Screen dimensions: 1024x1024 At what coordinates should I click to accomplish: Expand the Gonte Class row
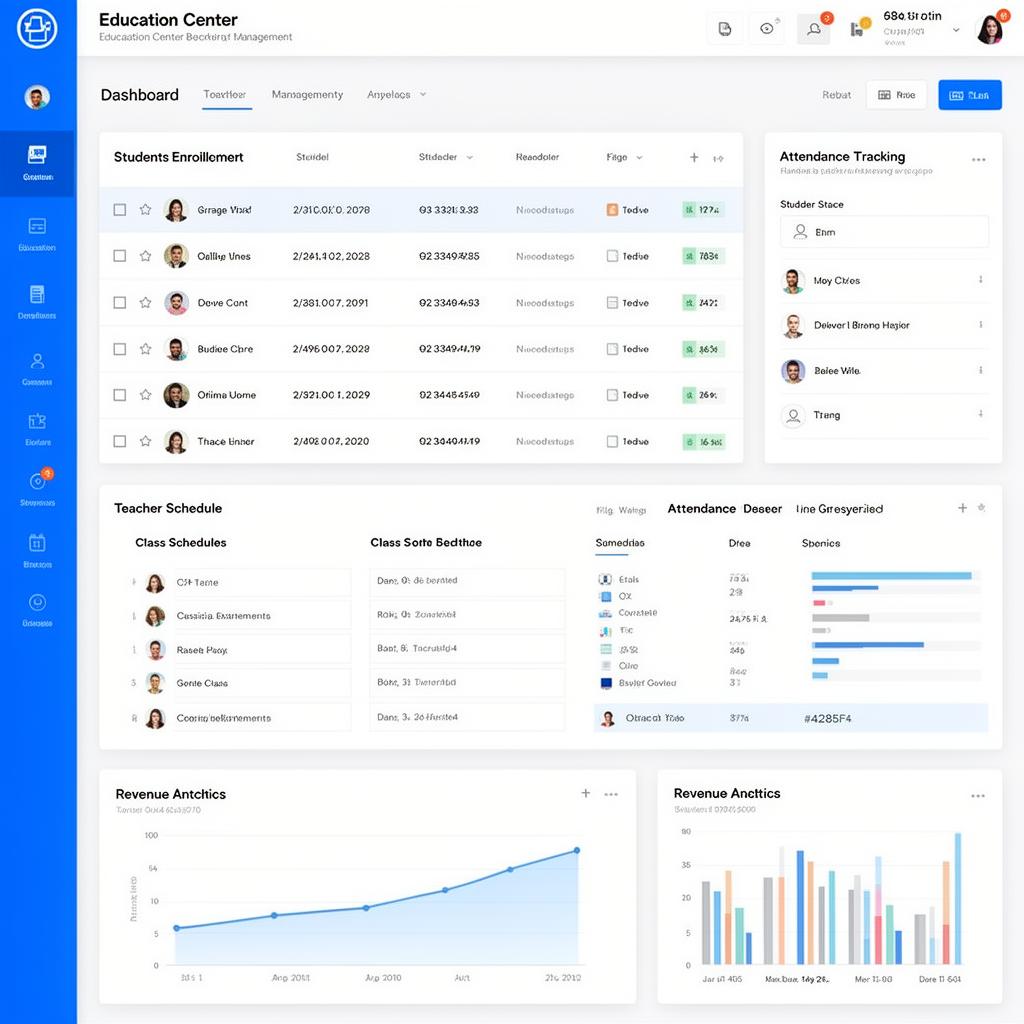134,682
